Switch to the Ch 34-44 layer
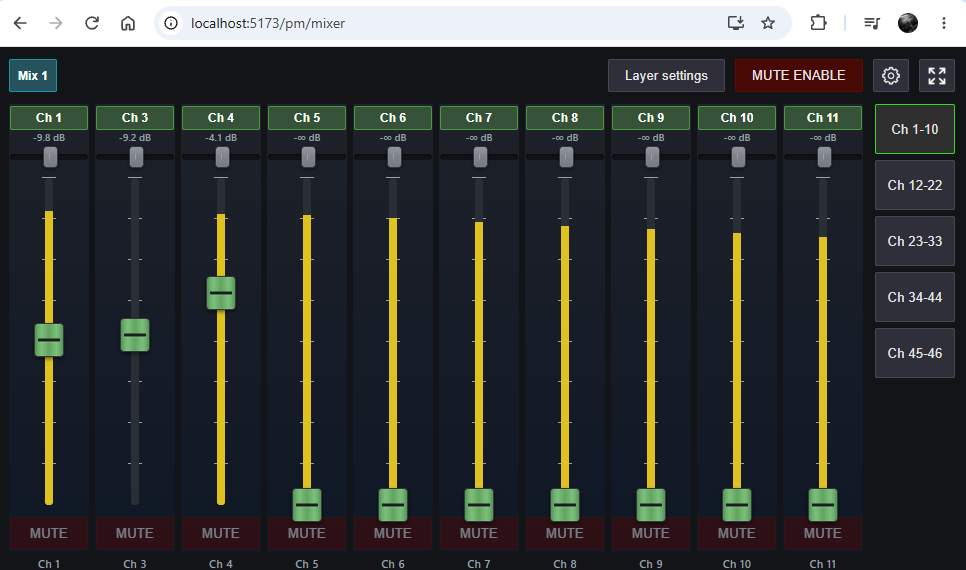 point(915,298)
